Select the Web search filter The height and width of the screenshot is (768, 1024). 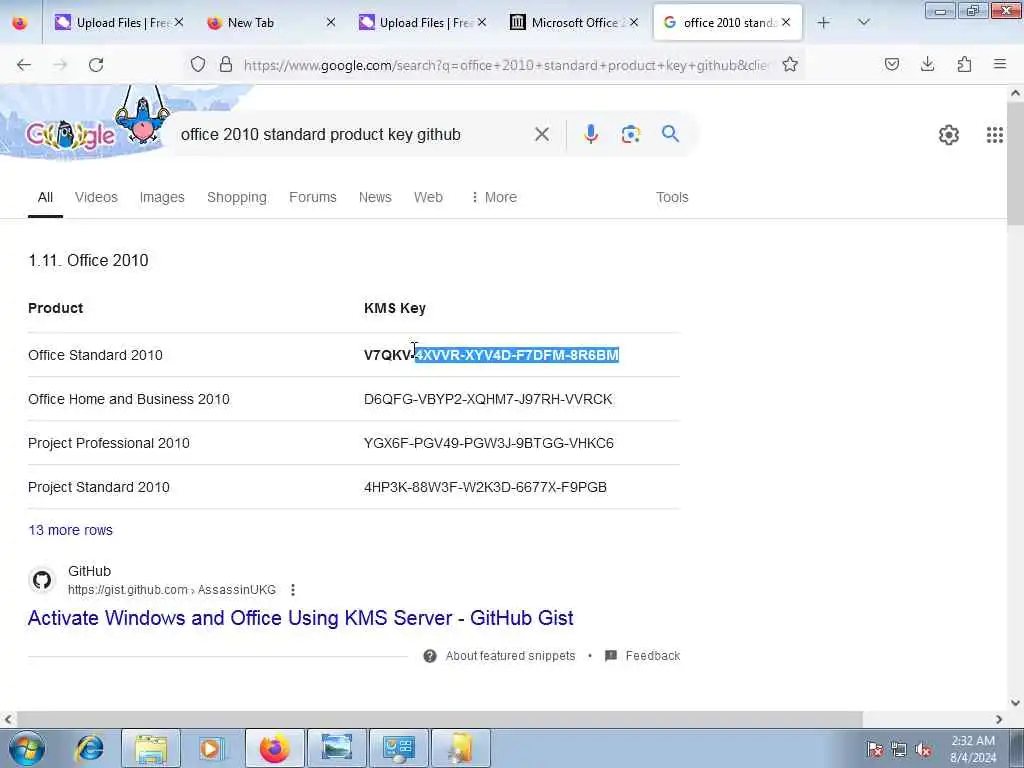[428, 197]
